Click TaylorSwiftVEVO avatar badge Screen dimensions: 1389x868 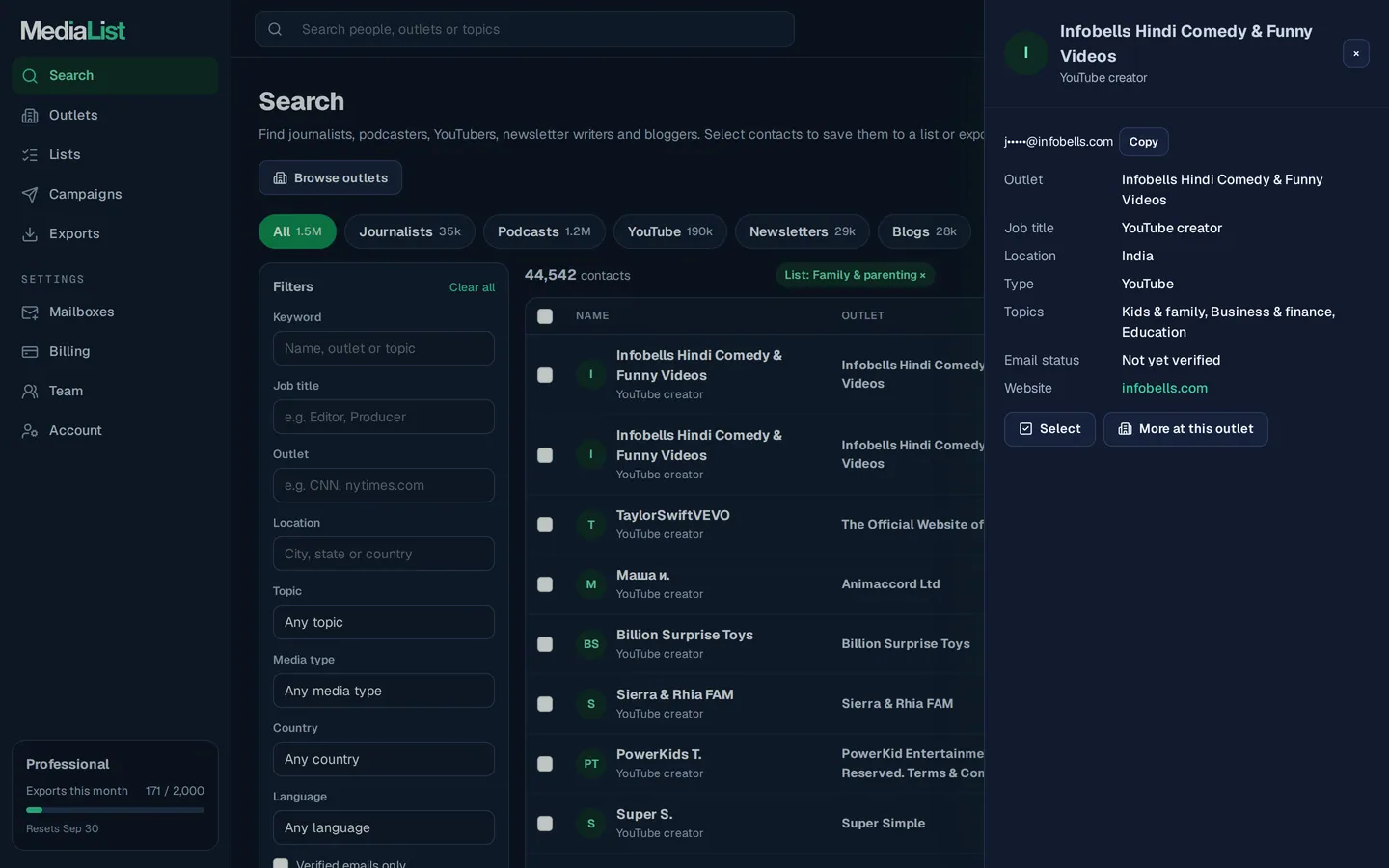(591, 525)
